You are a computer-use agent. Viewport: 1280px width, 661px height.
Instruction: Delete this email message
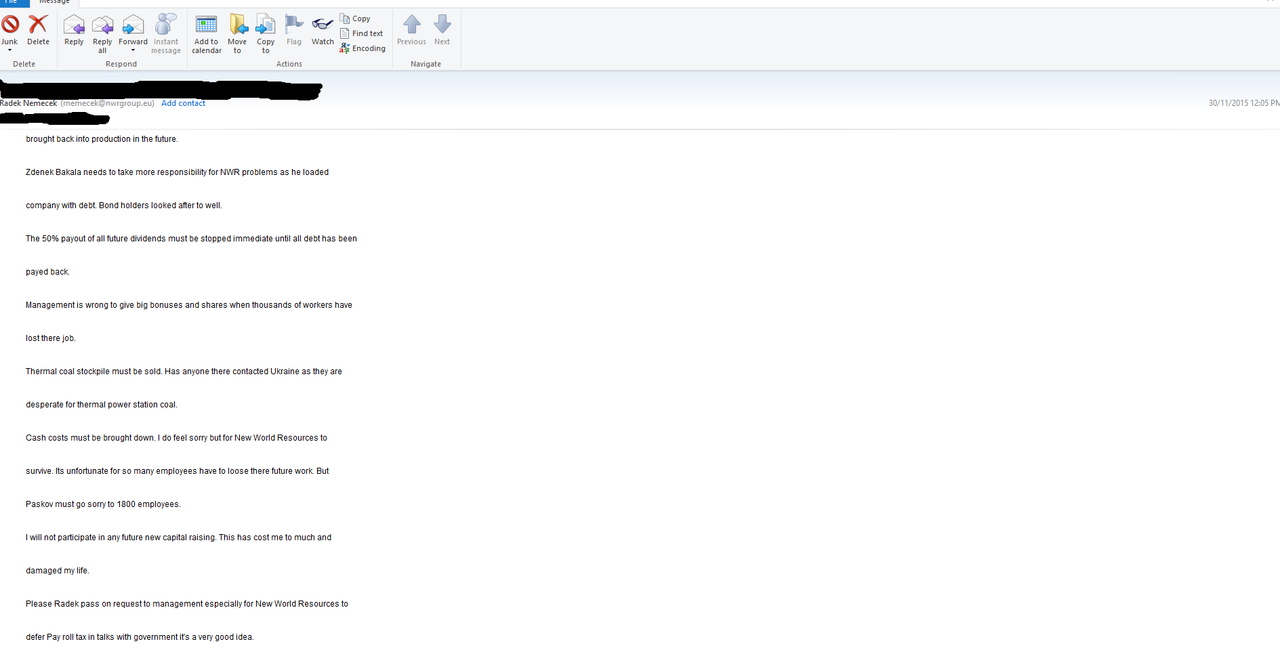coord(38,30)
